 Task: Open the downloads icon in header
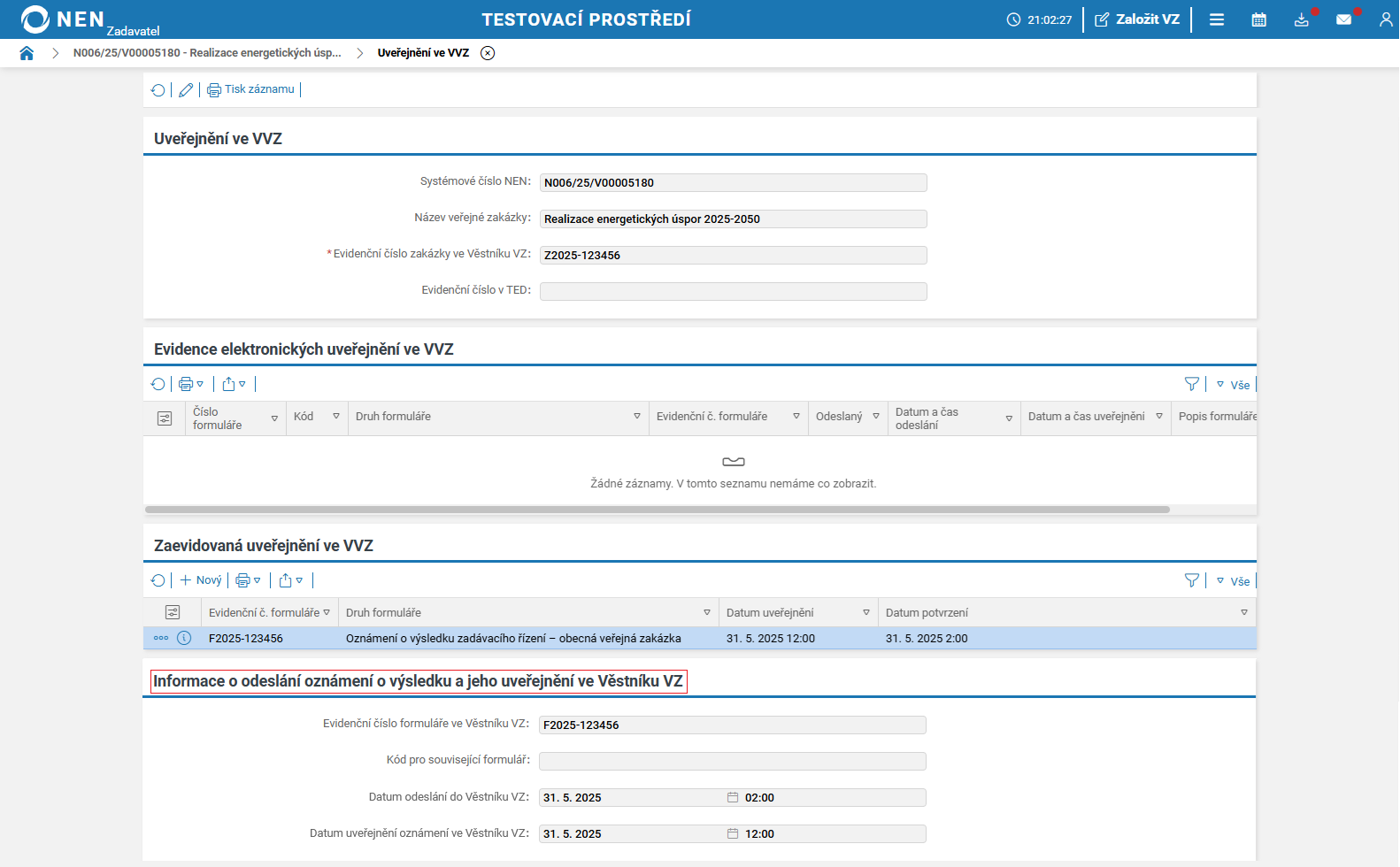(x=1301, y=19)
